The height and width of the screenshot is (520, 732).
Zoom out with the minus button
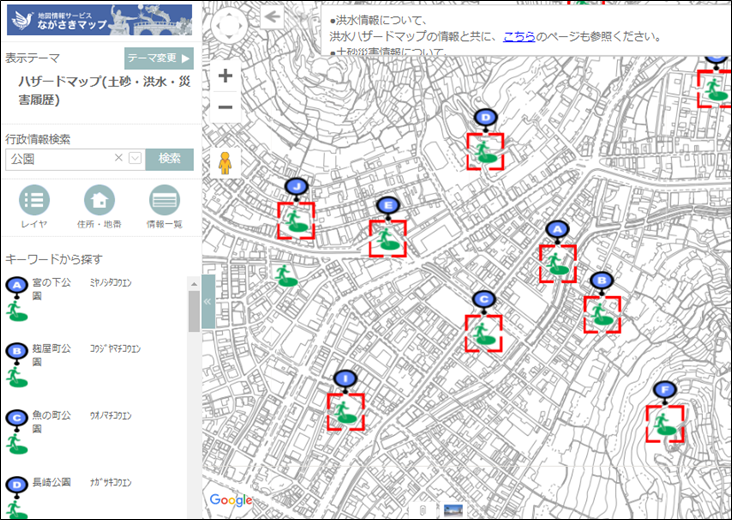226,107
